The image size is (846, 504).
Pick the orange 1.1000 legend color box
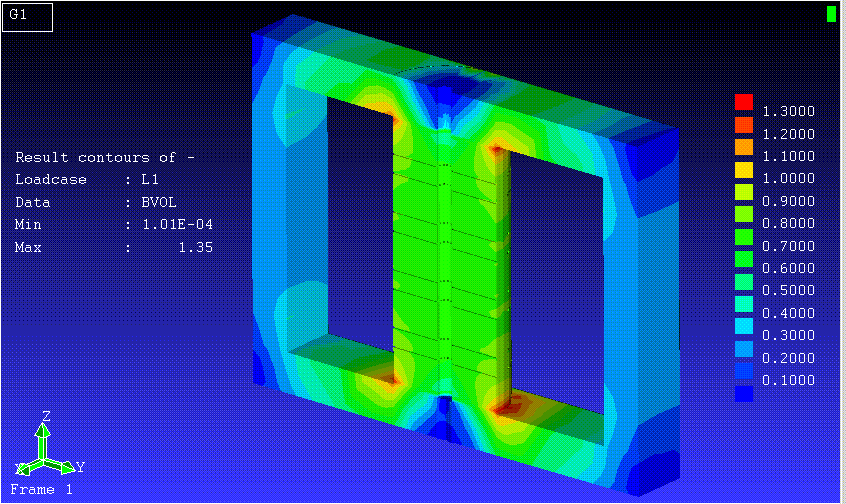click(743, 147)
